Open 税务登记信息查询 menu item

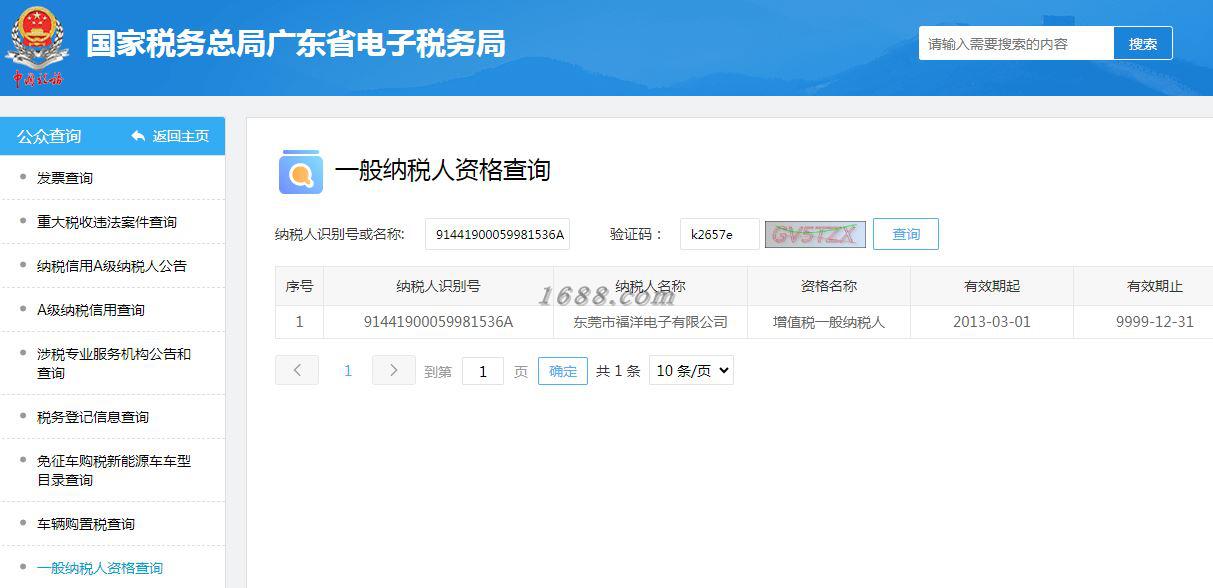(x=93, y=417)
